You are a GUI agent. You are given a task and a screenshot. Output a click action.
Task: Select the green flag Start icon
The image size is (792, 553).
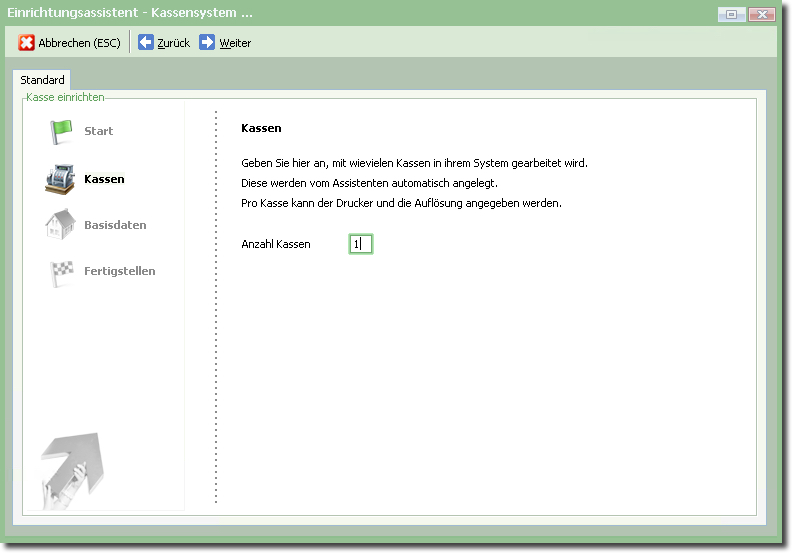click(x=62, y=131)
